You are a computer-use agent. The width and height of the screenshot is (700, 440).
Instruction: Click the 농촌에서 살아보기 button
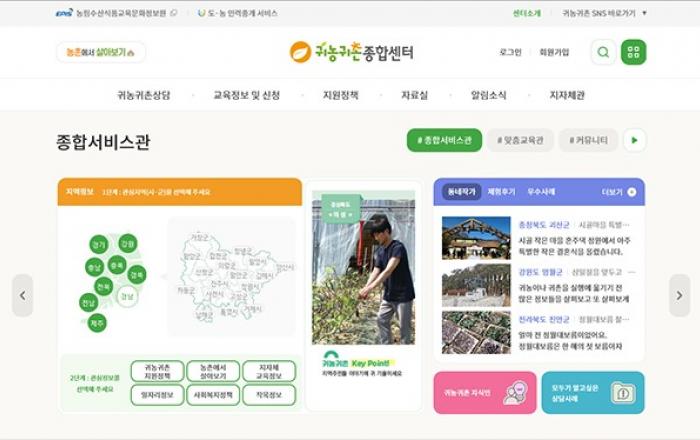pos(100,52)
